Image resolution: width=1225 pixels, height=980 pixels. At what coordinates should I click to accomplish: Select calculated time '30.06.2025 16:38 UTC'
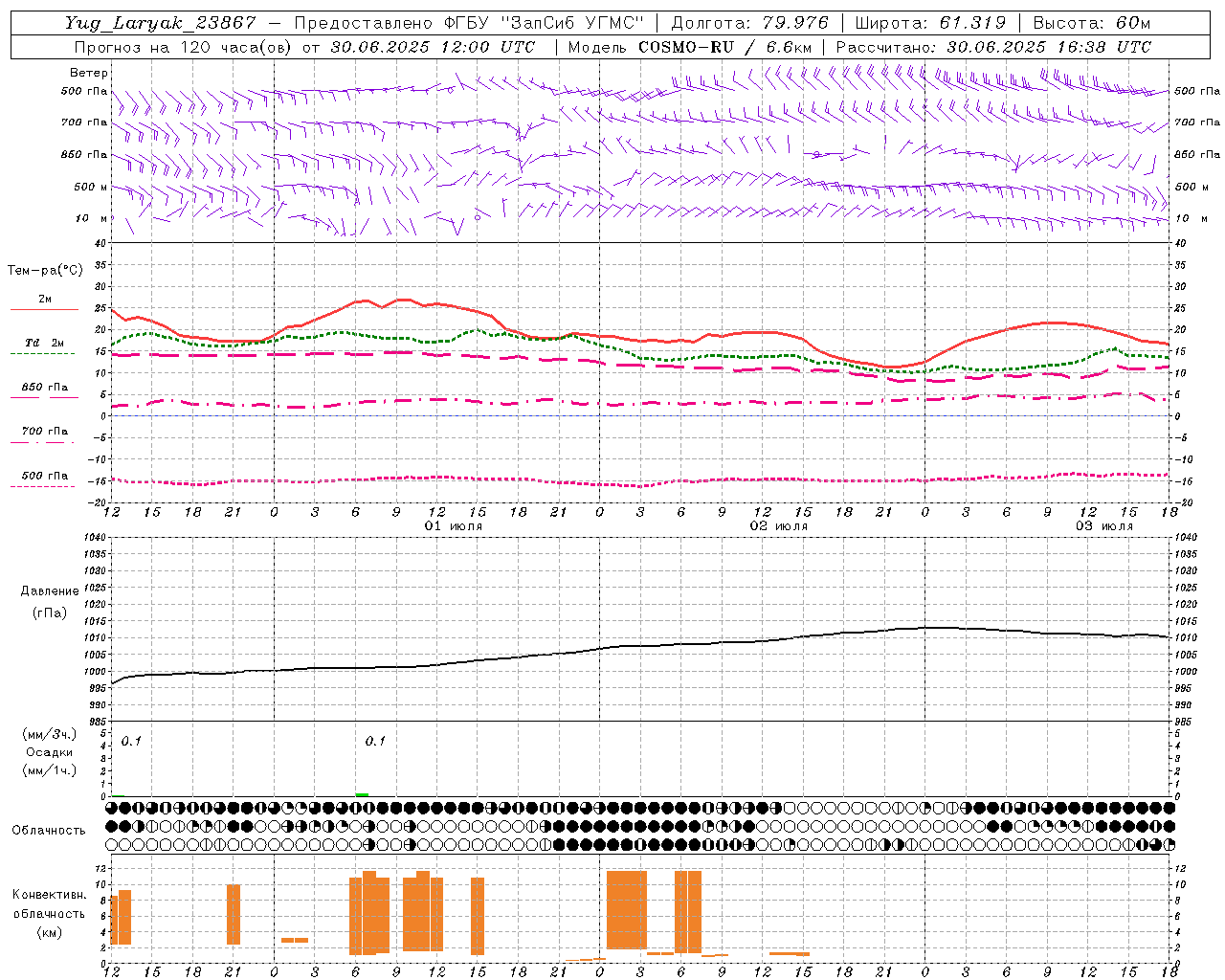pyautogui.click(x=1049, y=47)
